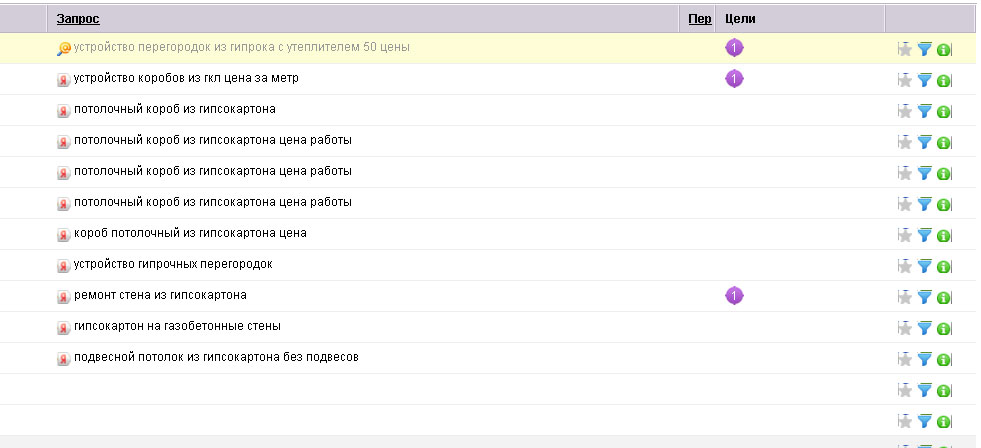The image size is (981, 448).
Task: Sort by the "Пер" column header
Action: click(700, 19)
